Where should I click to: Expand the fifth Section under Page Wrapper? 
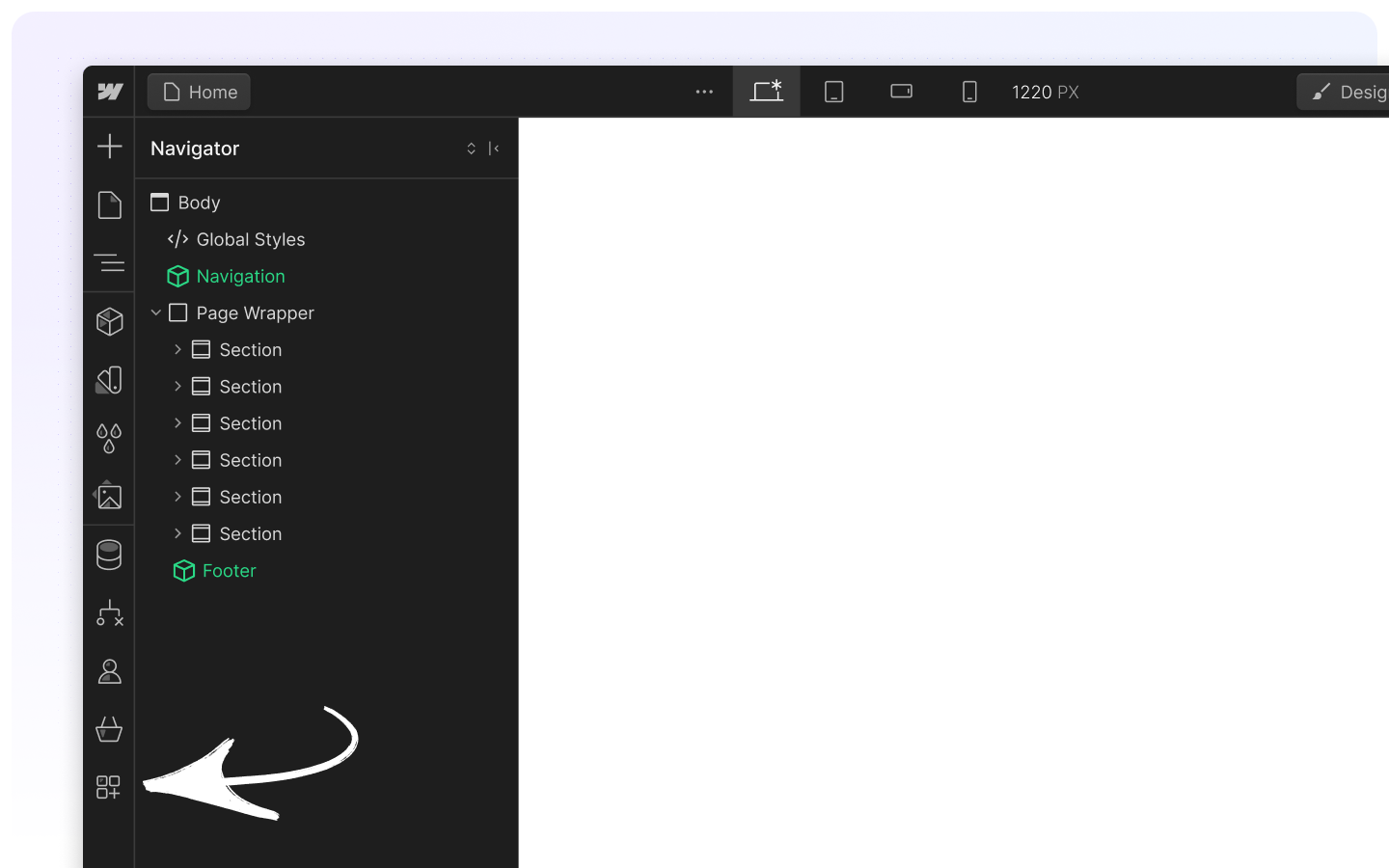pos(177,497)
